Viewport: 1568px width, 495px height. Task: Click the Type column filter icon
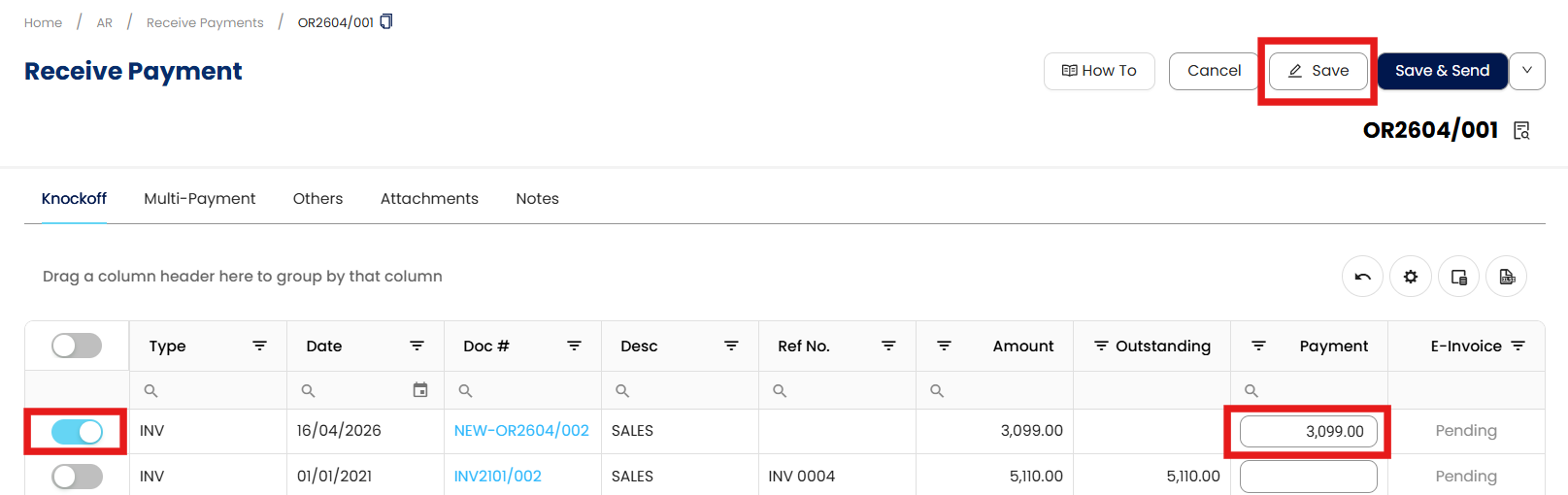click(259, 346)
